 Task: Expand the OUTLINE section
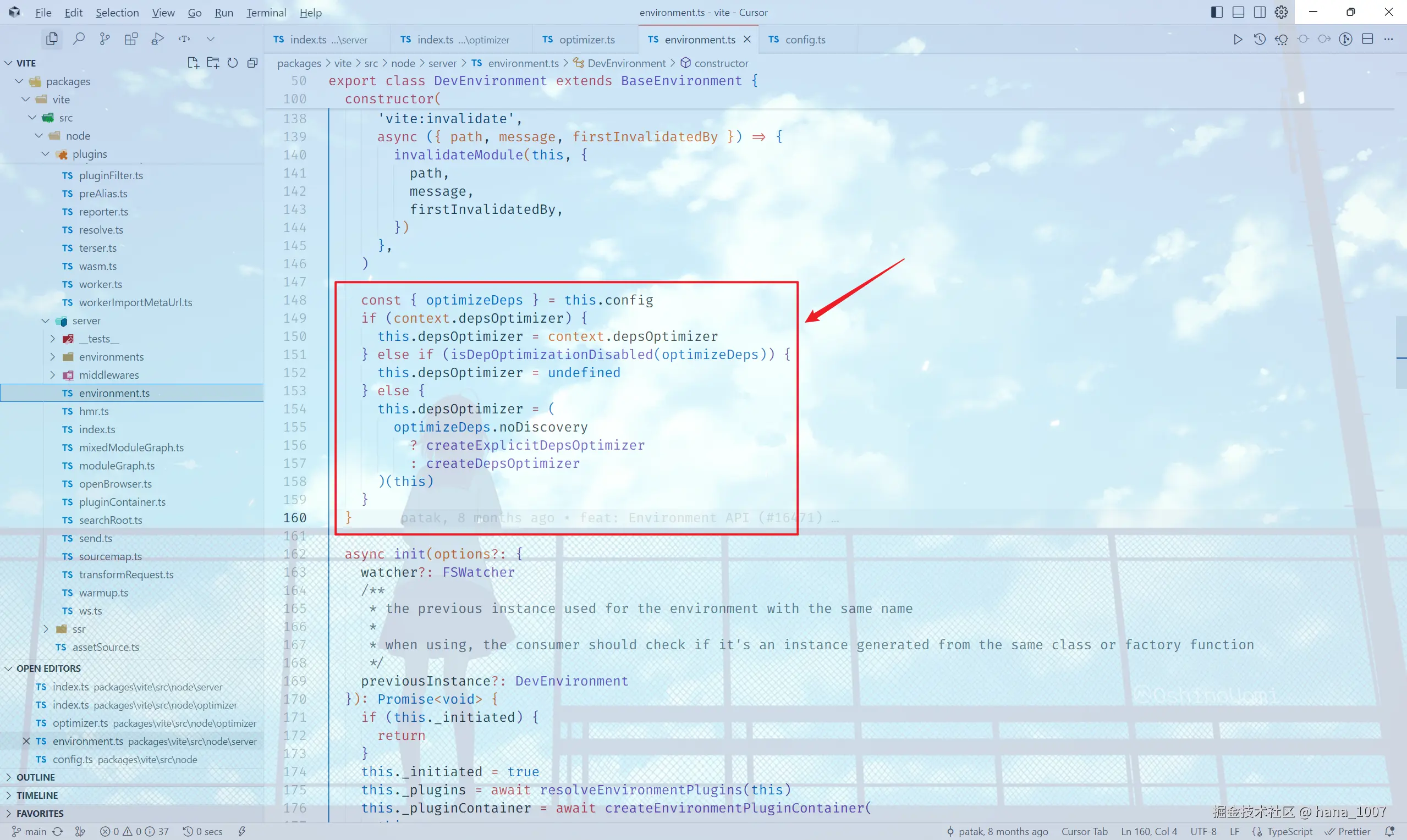36,777
